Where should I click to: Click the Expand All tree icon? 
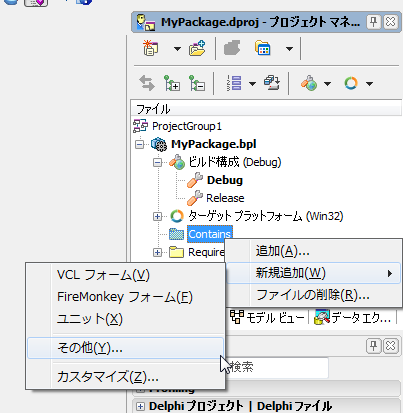coord(172,83)
